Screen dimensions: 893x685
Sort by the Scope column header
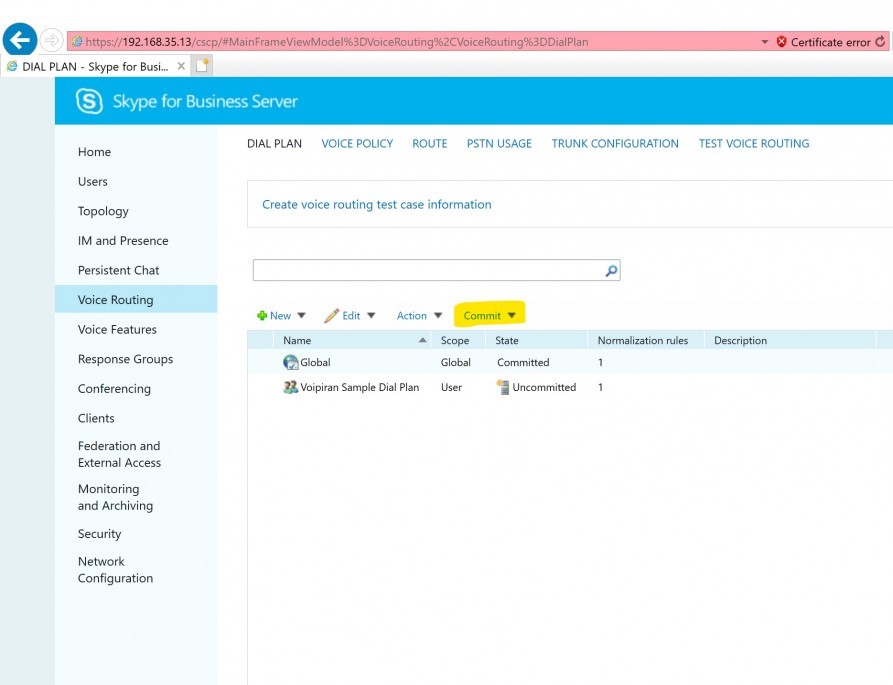455,341
